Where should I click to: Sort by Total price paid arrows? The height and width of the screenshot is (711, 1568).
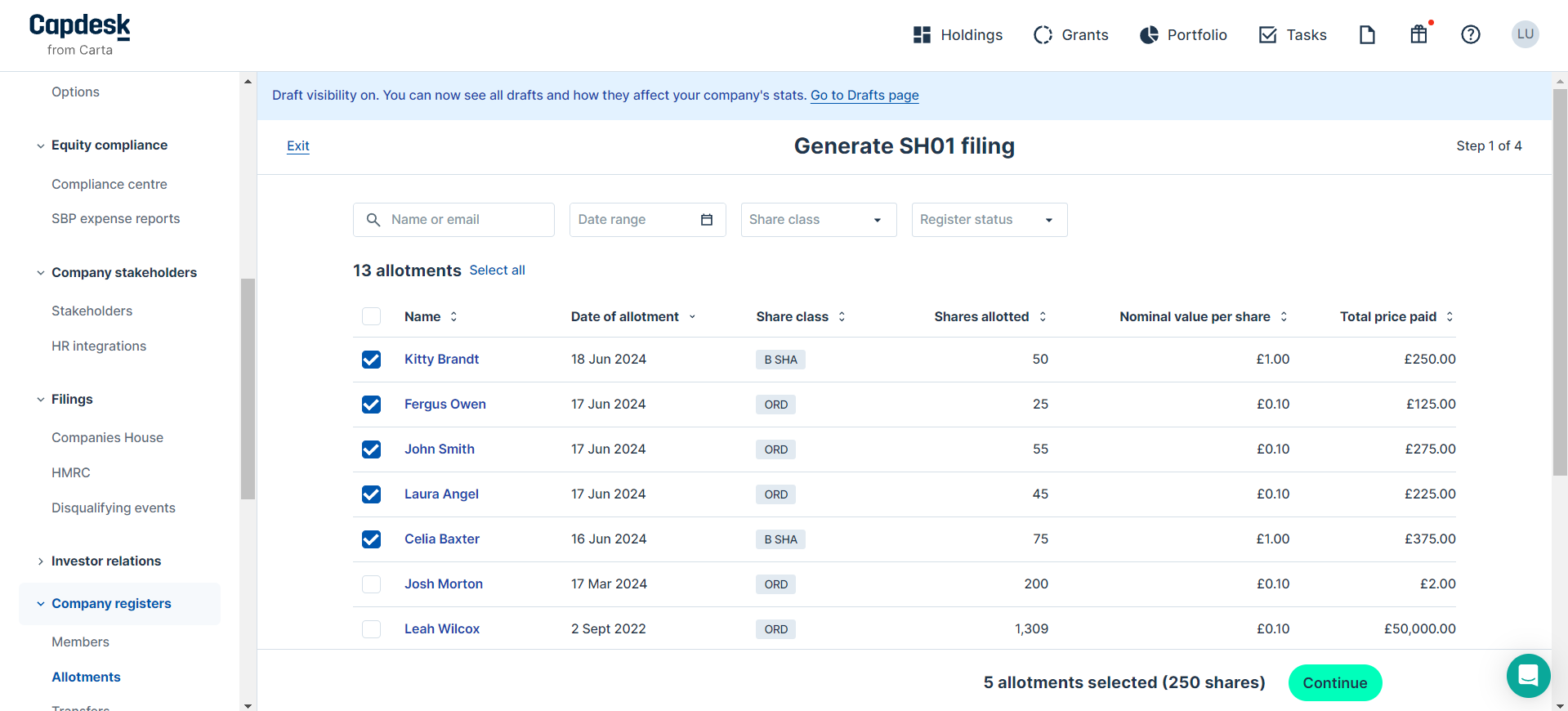(x=1450, y=317)
